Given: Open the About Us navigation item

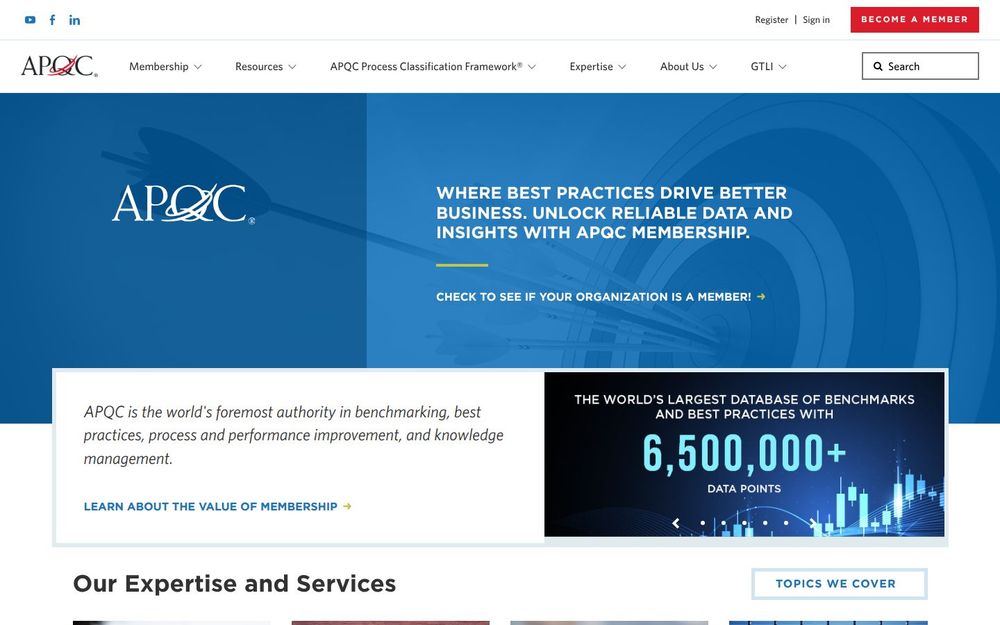Looking at the screenshot, I should [x=682, y=66].
